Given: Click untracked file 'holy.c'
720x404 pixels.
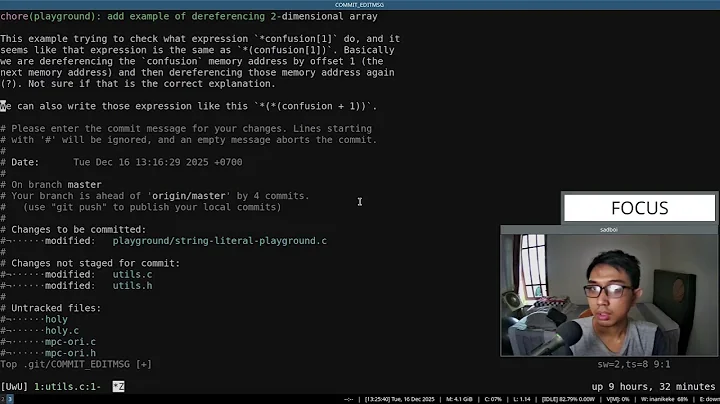Looking at the screenshot, I should click(62, 331).
